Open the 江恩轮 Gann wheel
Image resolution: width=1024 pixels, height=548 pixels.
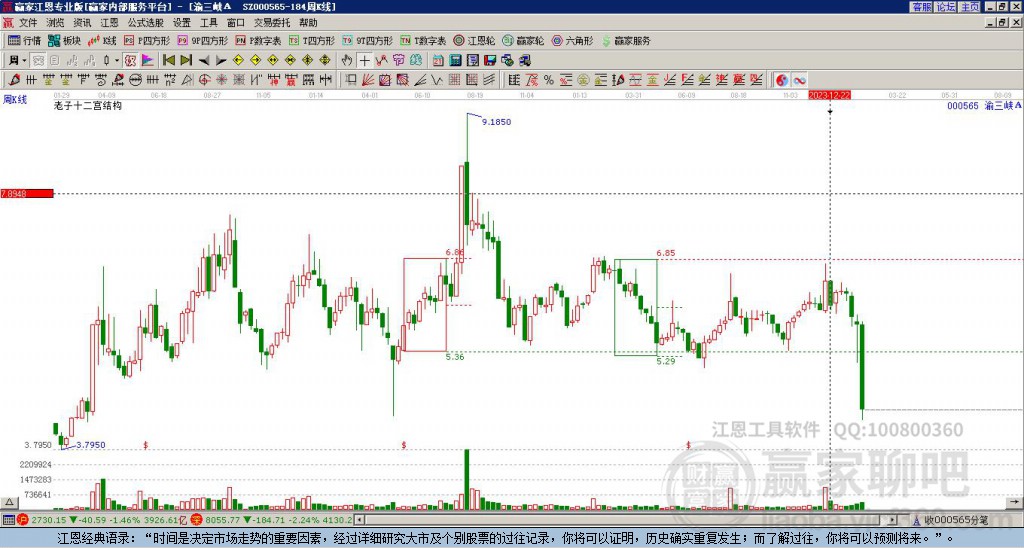(474, 40)
